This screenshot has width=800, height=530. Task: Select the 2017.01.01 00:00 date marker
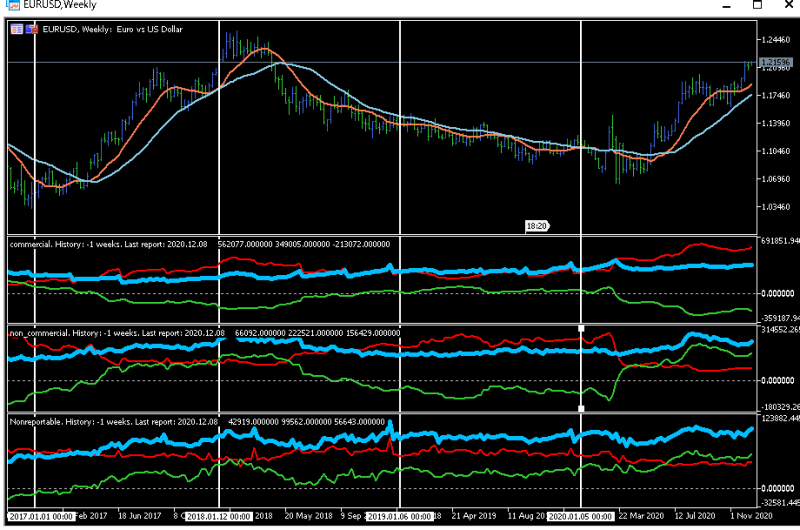tap(41, 516)
